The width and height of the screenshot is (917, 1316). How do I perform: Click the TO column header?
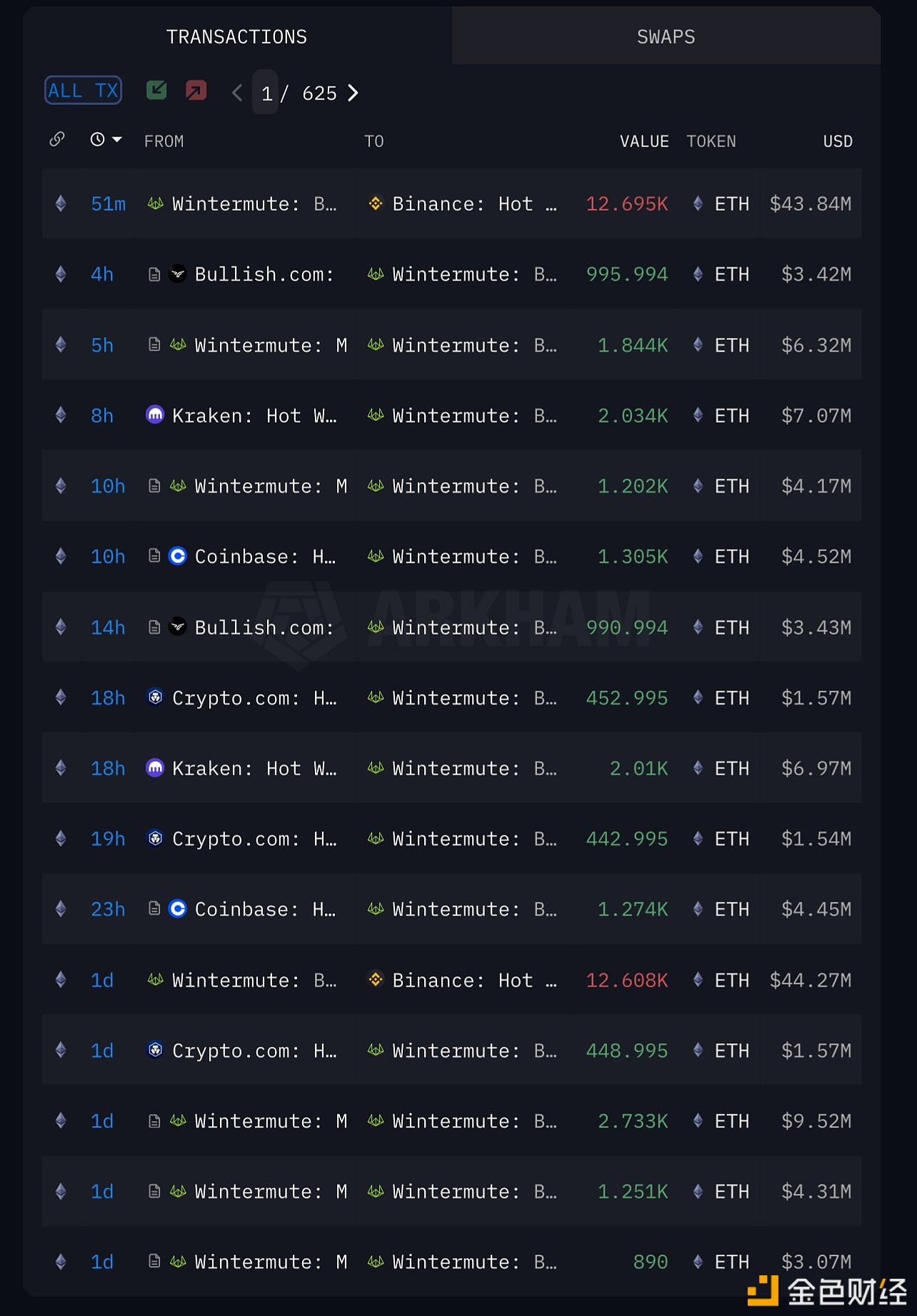pos(374,141)
